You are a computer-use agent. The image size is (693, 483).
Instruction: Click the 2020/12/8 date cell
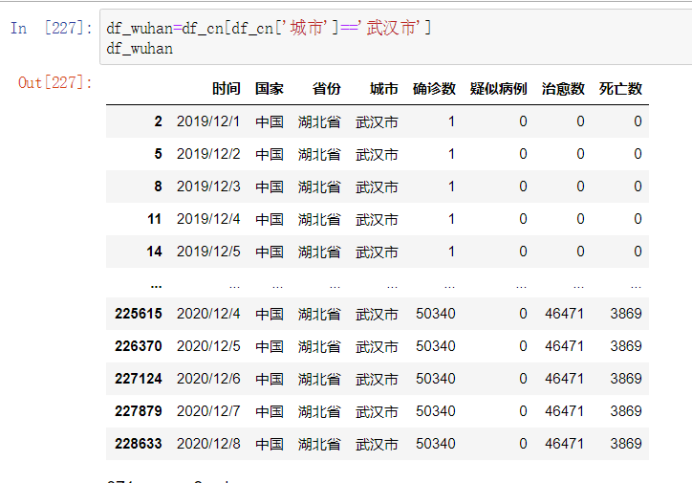(208, 443)
